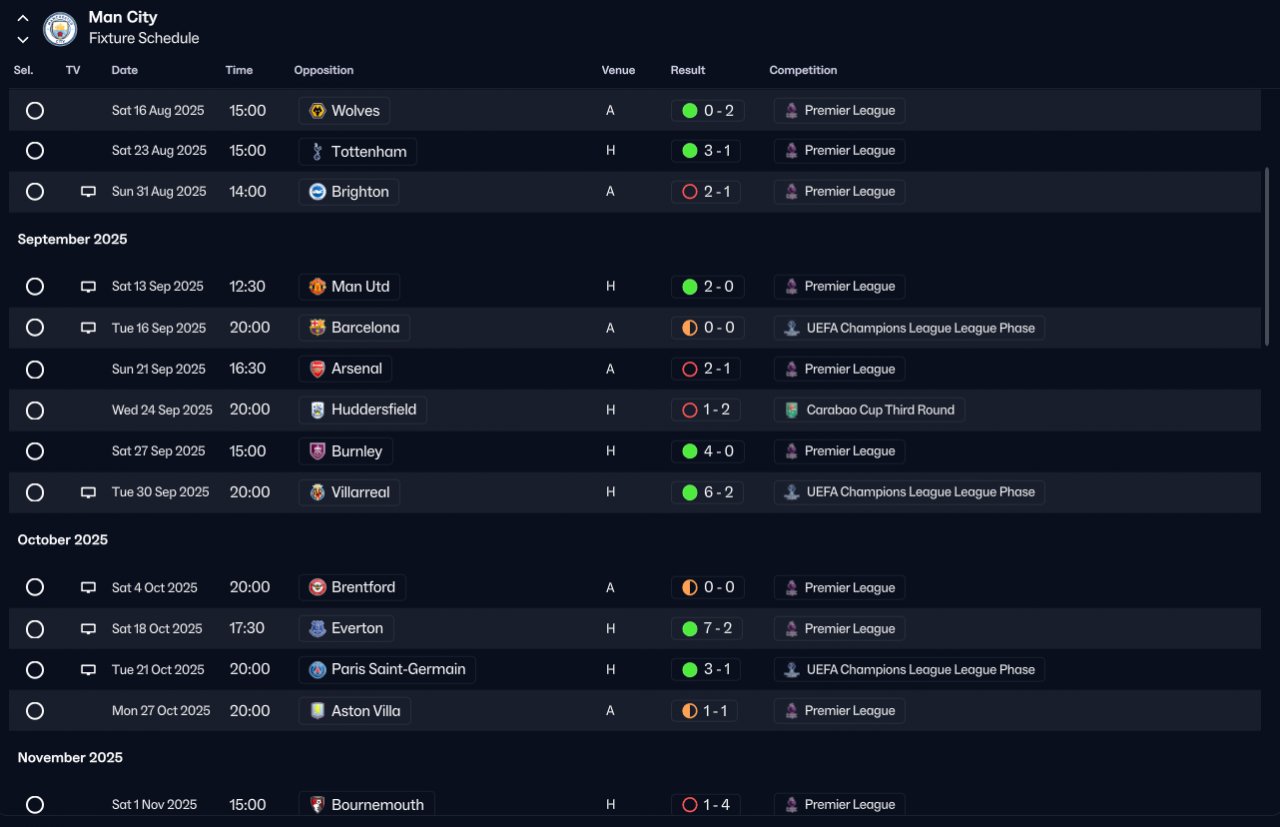Click the vertical scrollbar on the right

coord(1267,256)
